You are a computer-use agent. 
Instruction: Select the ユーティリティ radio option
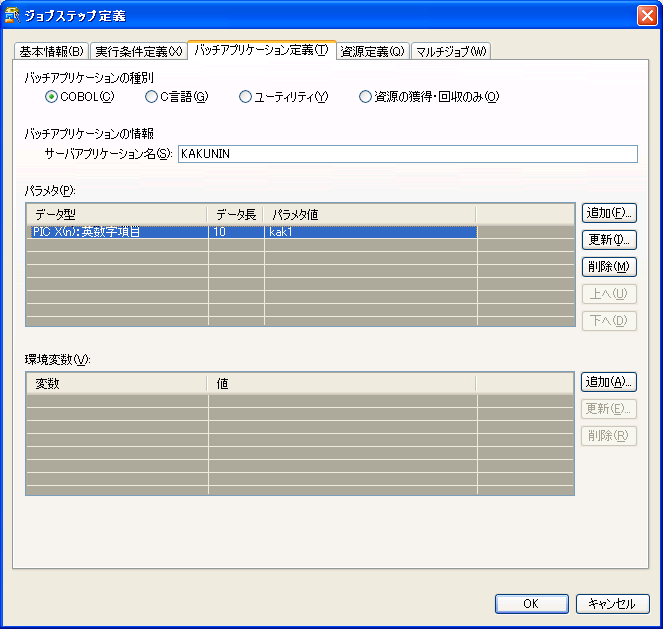(x=246, y=97)
